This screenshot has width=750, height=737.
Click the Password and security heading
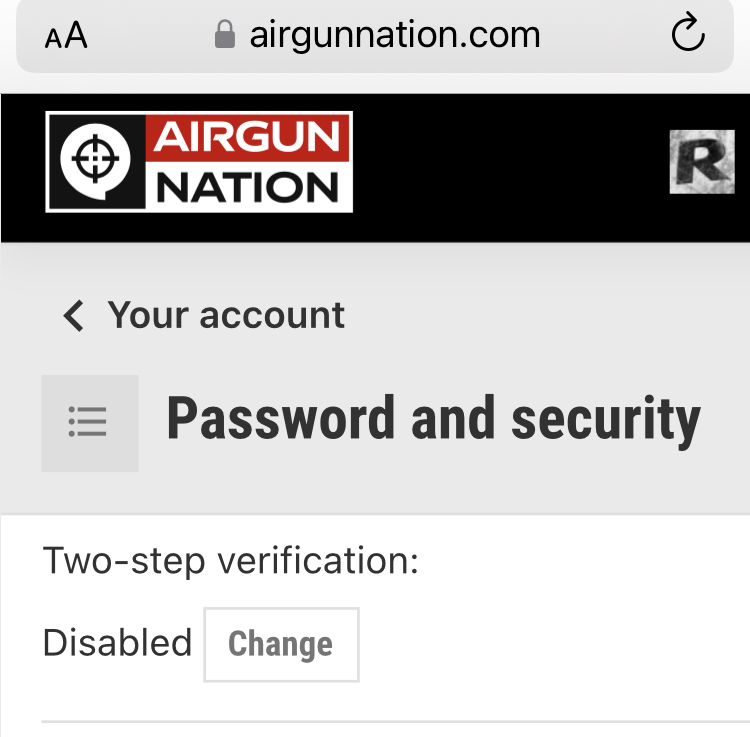(x=433, y=418)
